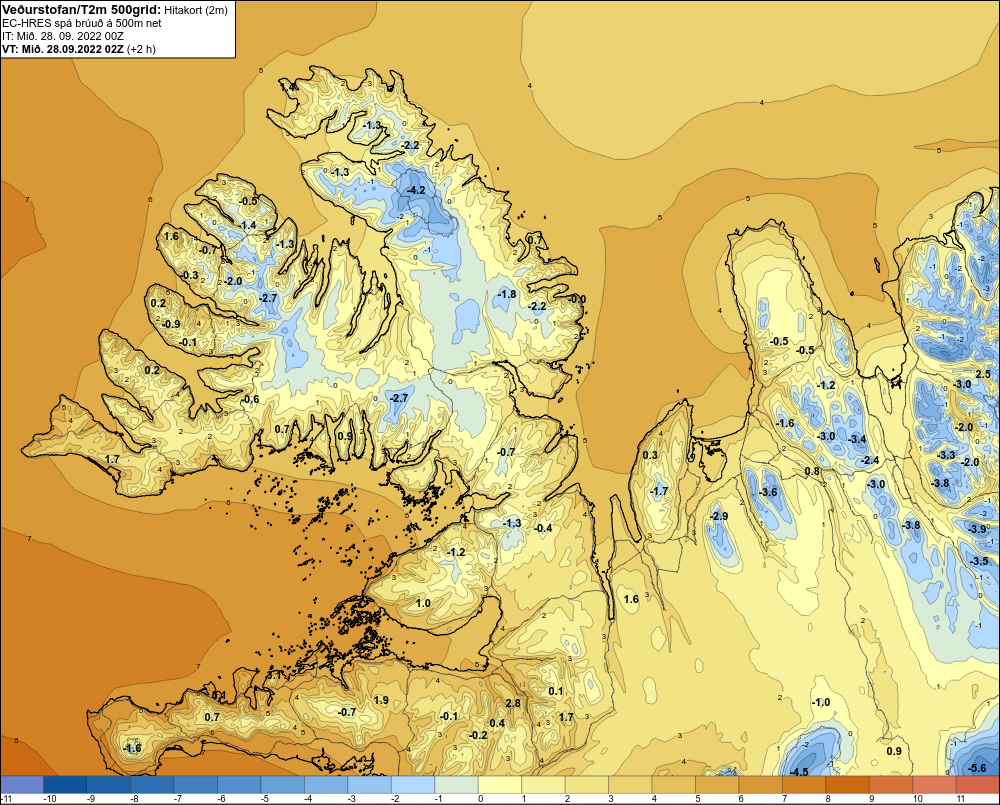Click the legend tick label 11
Image resolution: width=1000 pixels, height=805 pixels.
pyautogui.click(x=960, y=799)
